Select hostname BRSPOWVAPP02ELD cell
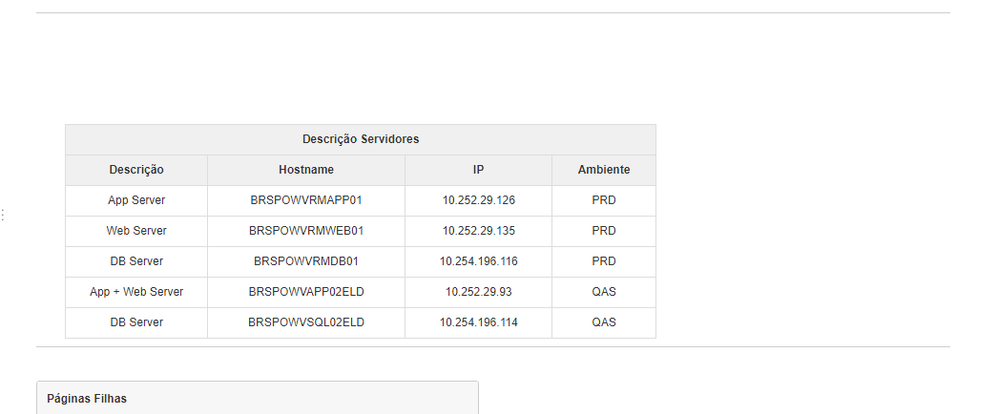Screen dimensions: 998x414 [306, 292]
